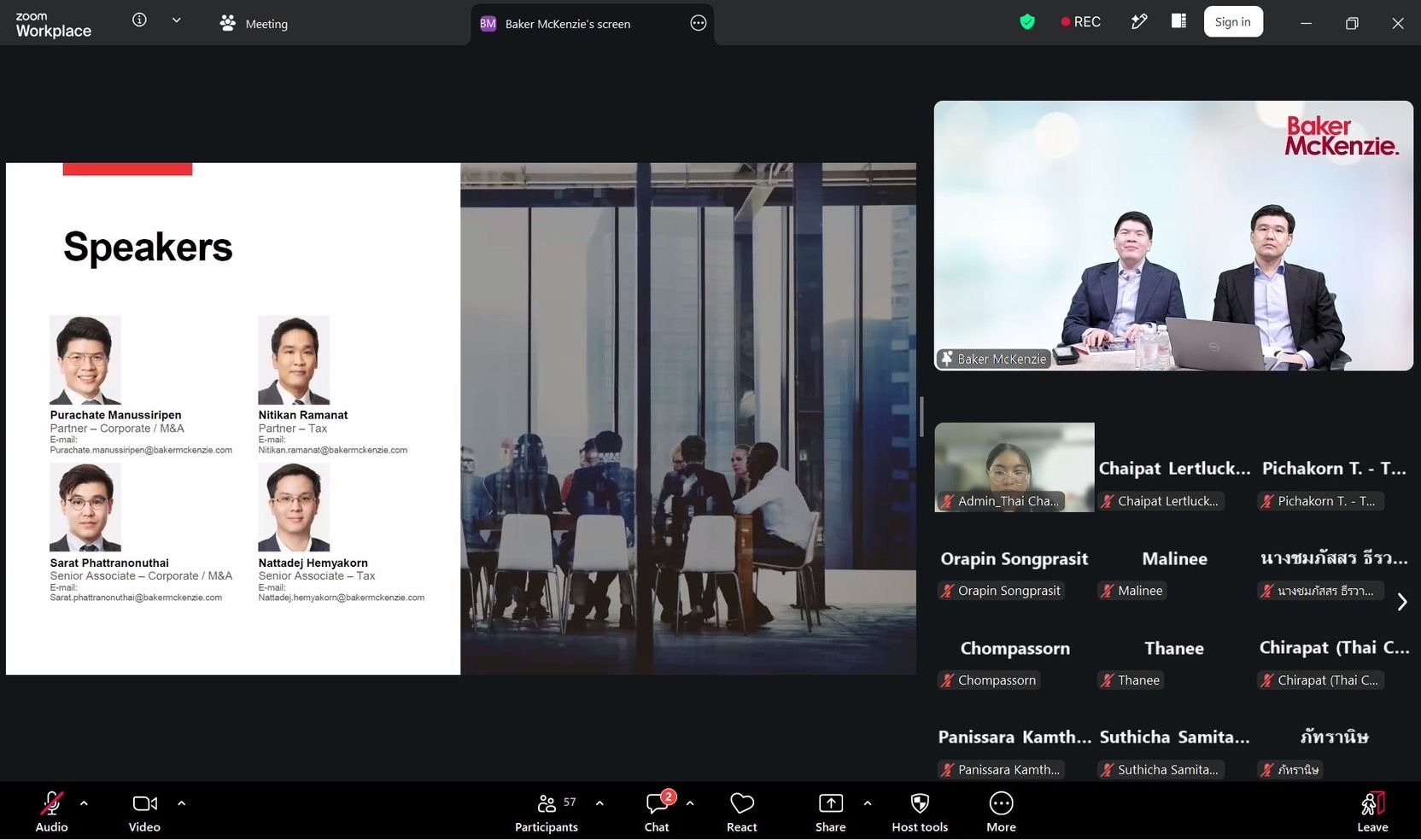This screenshot has width=1421, height=840.
Task: Change view layout icon near Sign in
Action: point(1178,21)
